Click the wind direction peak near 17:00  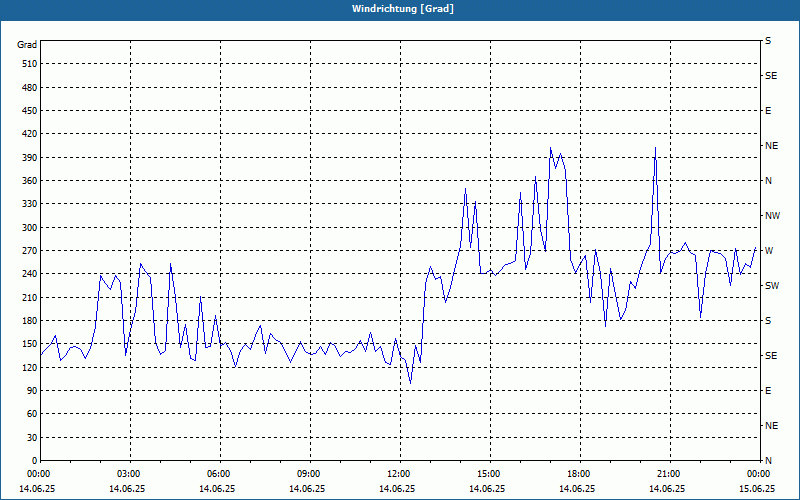[551, 148]
